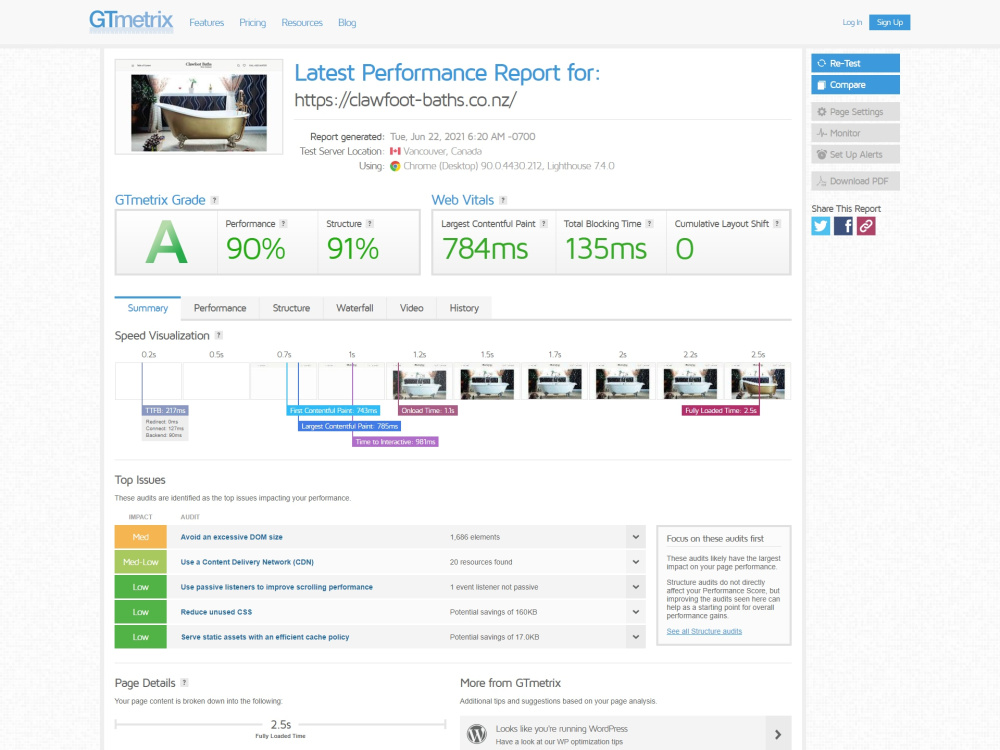Switch to the Summary tab
1000x750 pixels.
[x=147, y=308]
